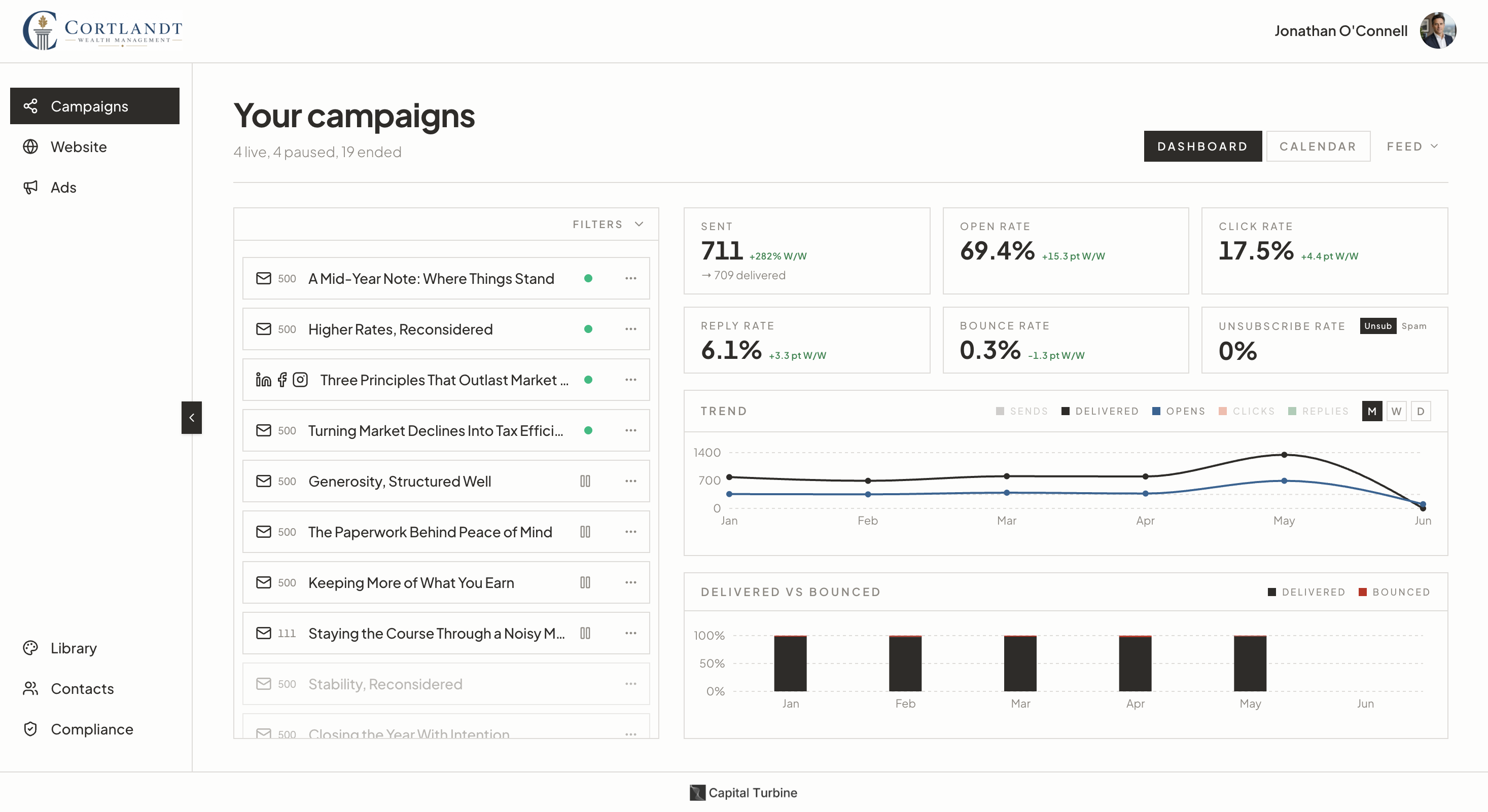
Task: Click the paused icon on Generosity, Structured Well
Action: tap(585, 481)
